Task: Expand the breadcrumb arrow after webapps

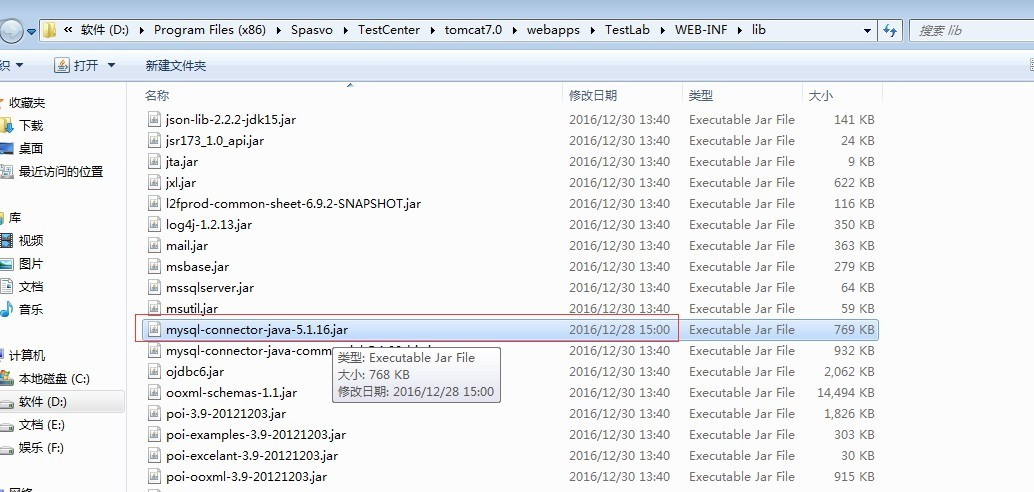Action: click(592, 30)
